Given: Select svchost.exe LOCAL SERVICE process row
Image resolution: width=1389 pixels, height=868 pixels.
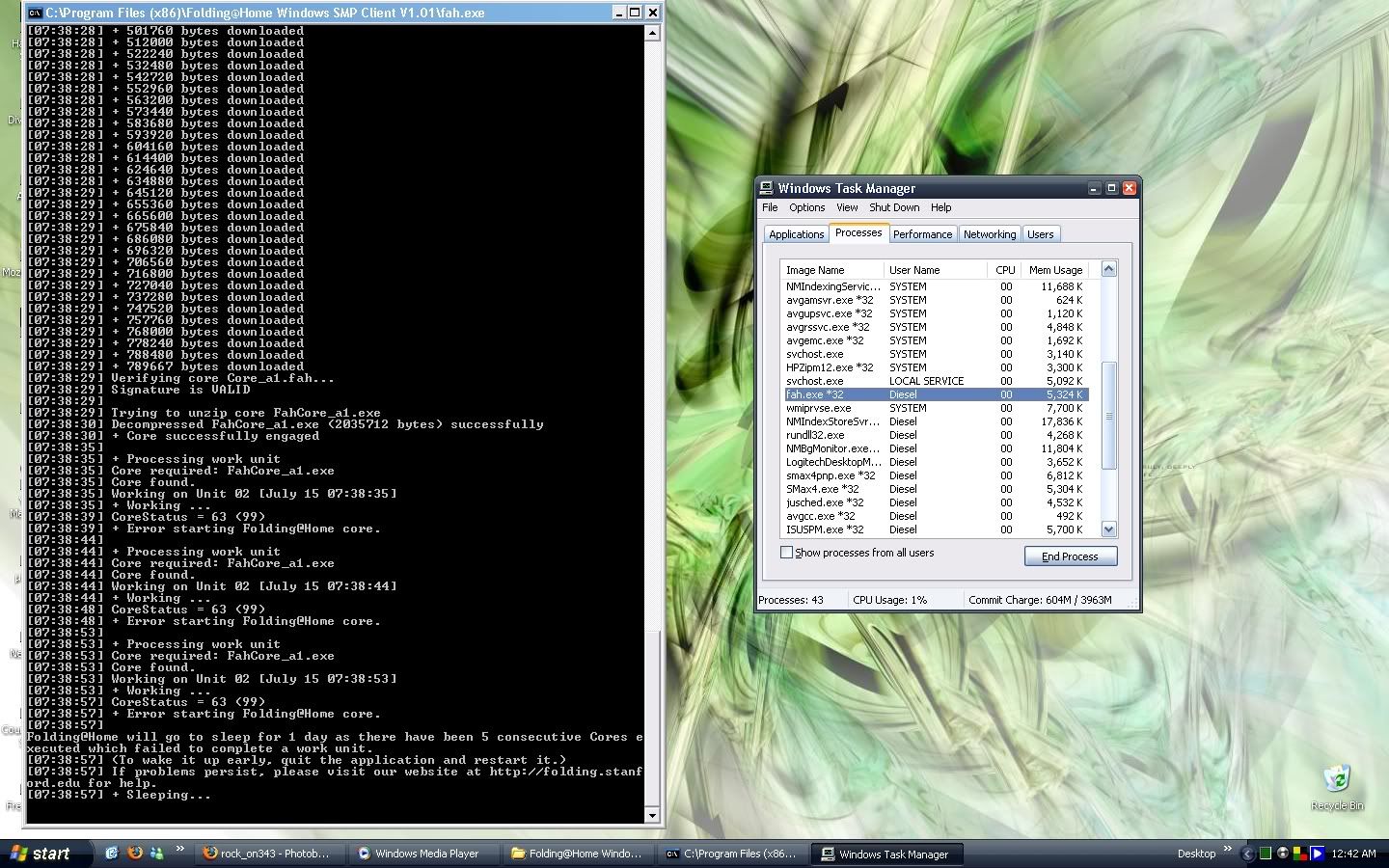Looking at the screenshot, I should tap(936, 381).
